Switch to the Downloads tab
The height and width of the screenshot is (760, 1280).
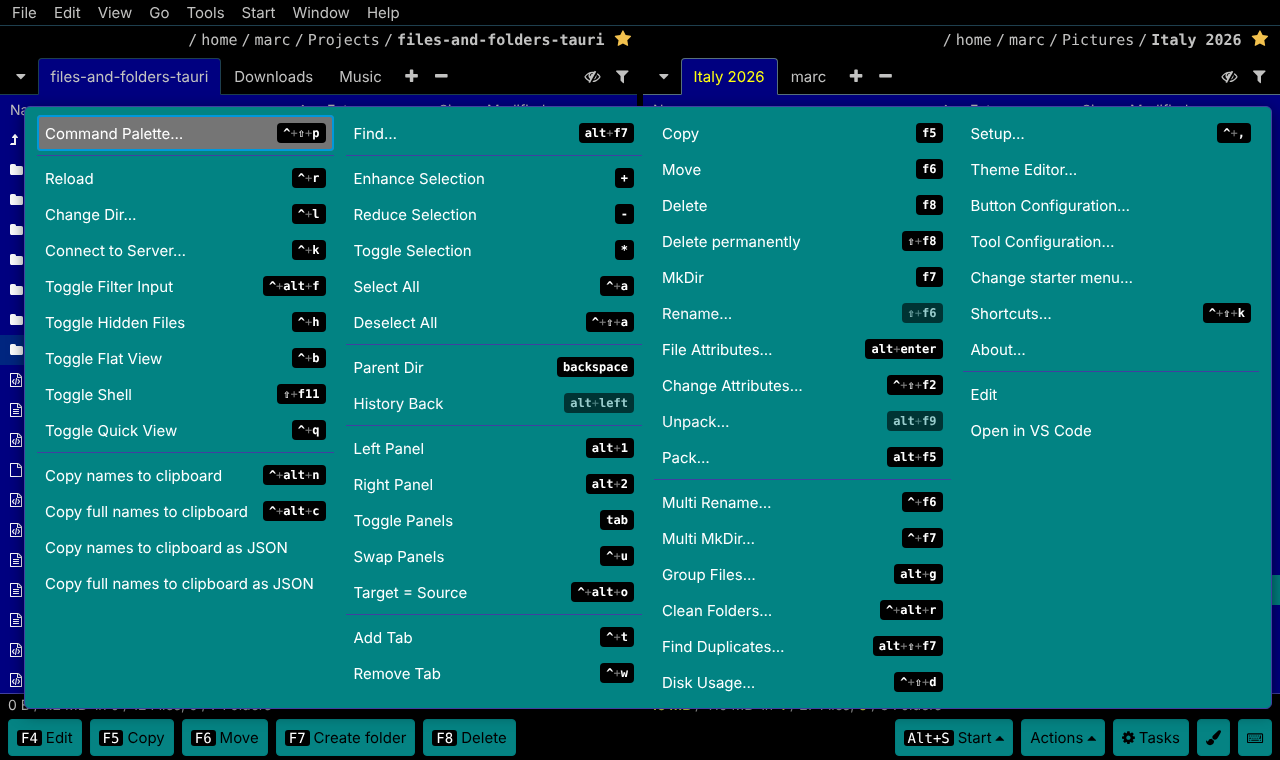pos(273,77)
